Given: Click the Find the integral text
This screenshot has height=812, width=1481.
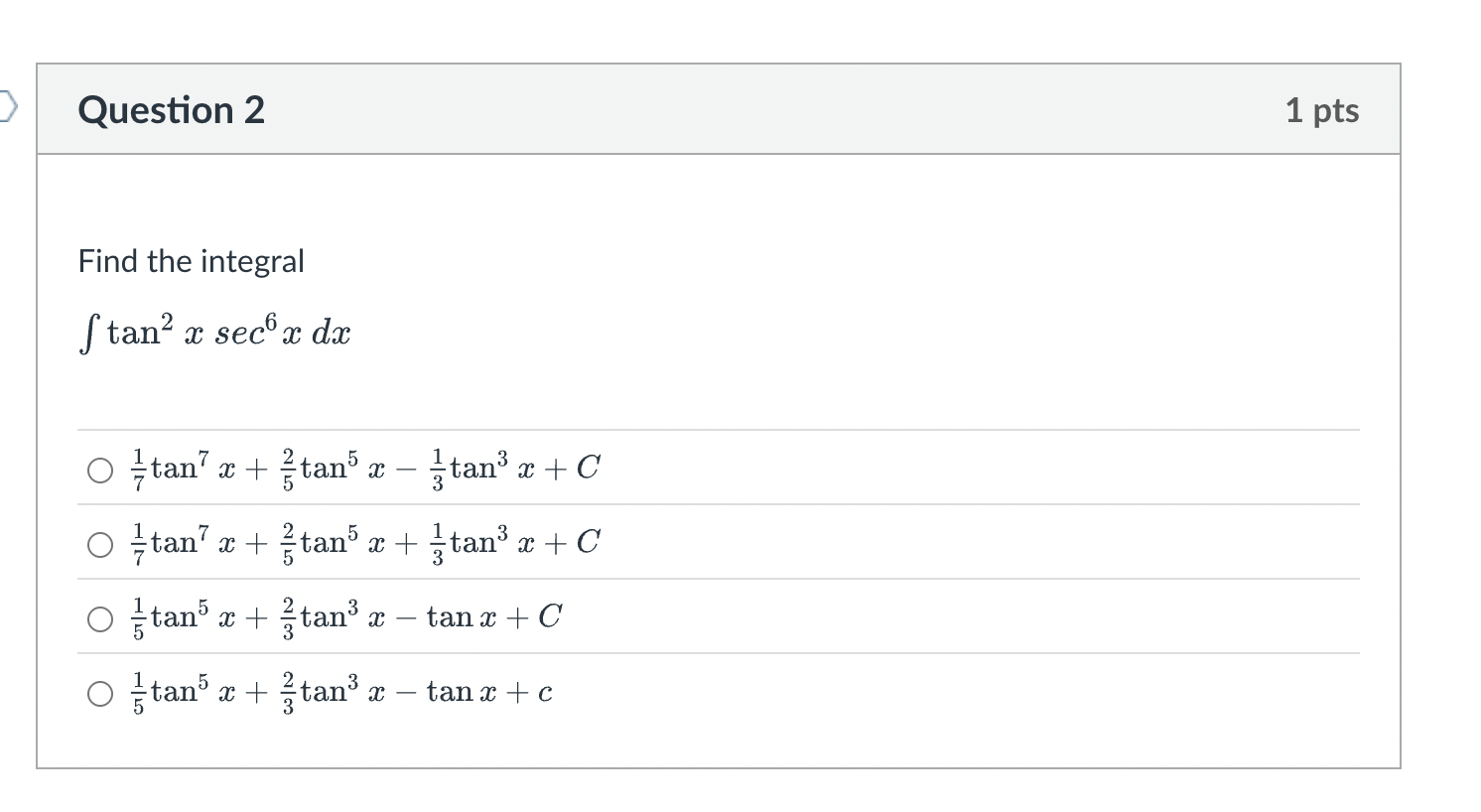Looking at the screenshot, I should (190, 261).
